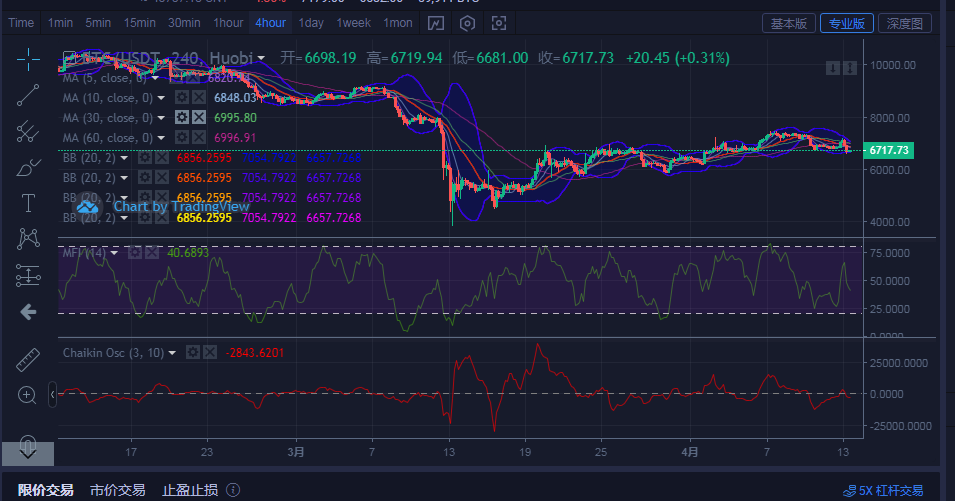Screen dimensions: 955x501
Task: Click the Time chart type option
Action: (x=21, y=23)
